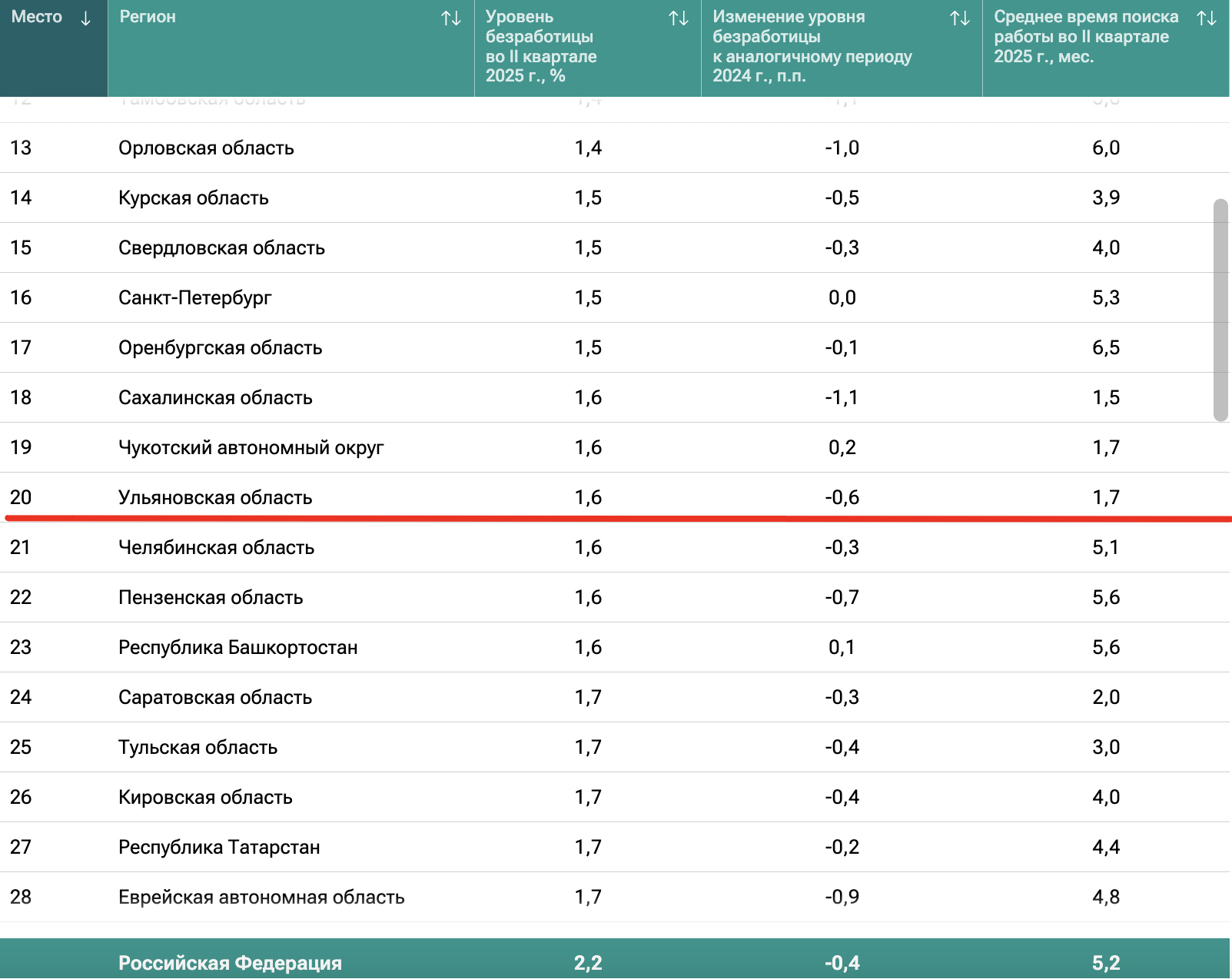The image size is (1232, 979).
Task: Click Чукотский округ change value 0,2
Action: pos(842,448)
